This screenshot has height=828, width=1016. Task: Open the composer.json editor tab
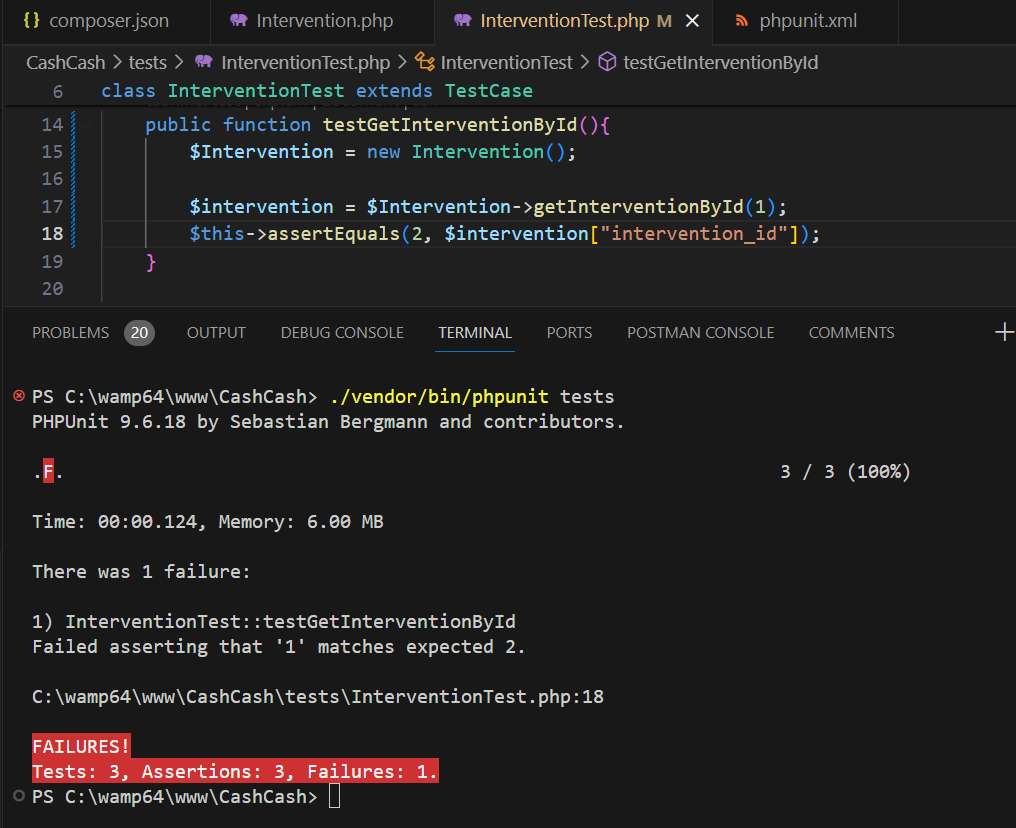pos(108,20)
